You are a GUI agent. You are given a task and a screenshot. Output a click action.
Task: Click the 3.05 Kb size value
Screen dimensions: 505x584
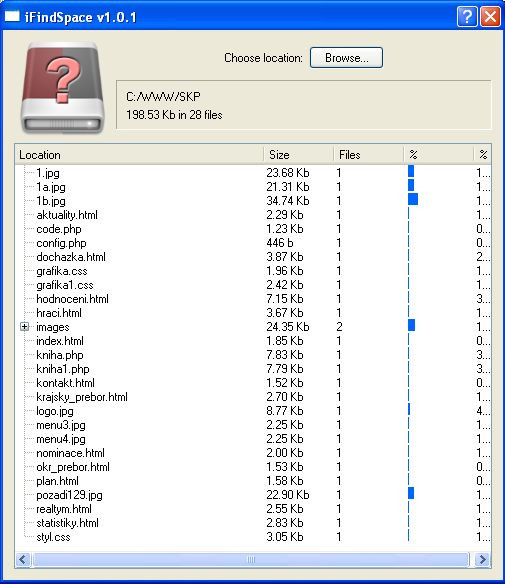pos(285,537)
